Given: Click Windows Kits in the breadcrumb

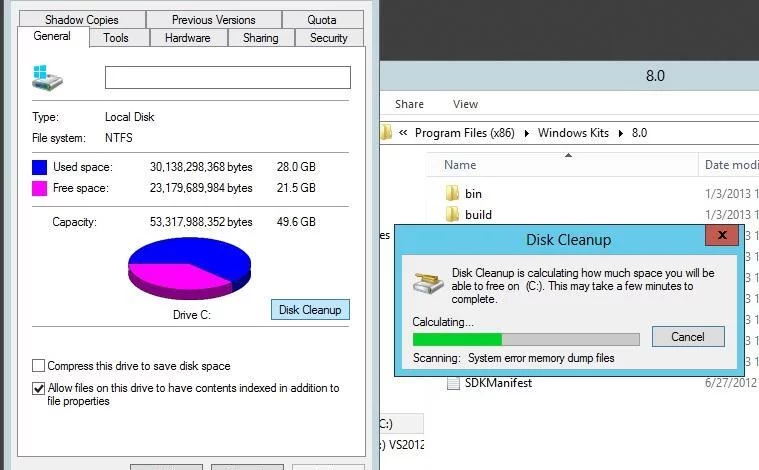Looking at the screenshot, I should [573, 133].
